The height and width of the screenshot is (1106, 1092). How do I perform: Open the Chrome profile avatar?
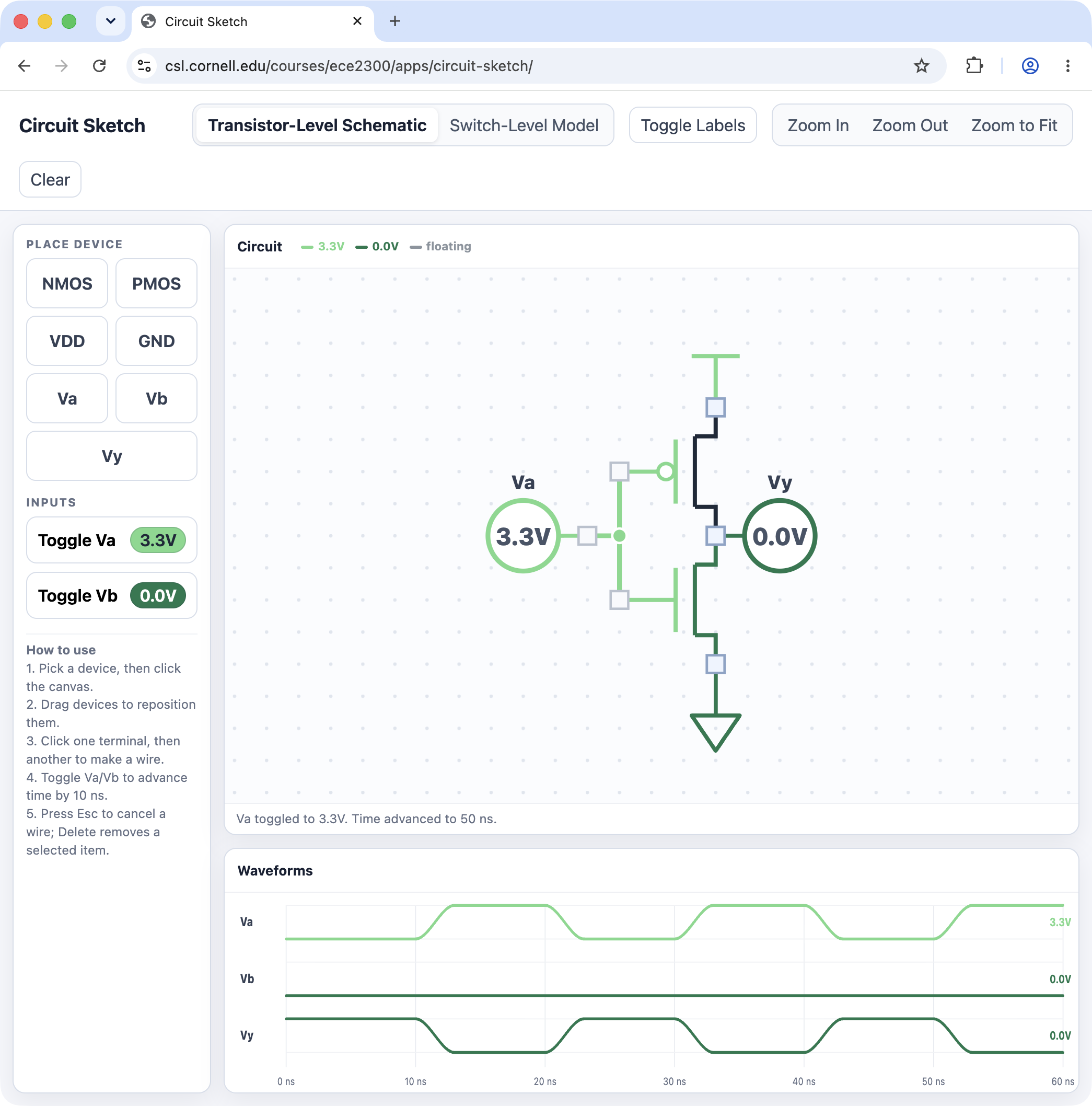coord(1030,66)
